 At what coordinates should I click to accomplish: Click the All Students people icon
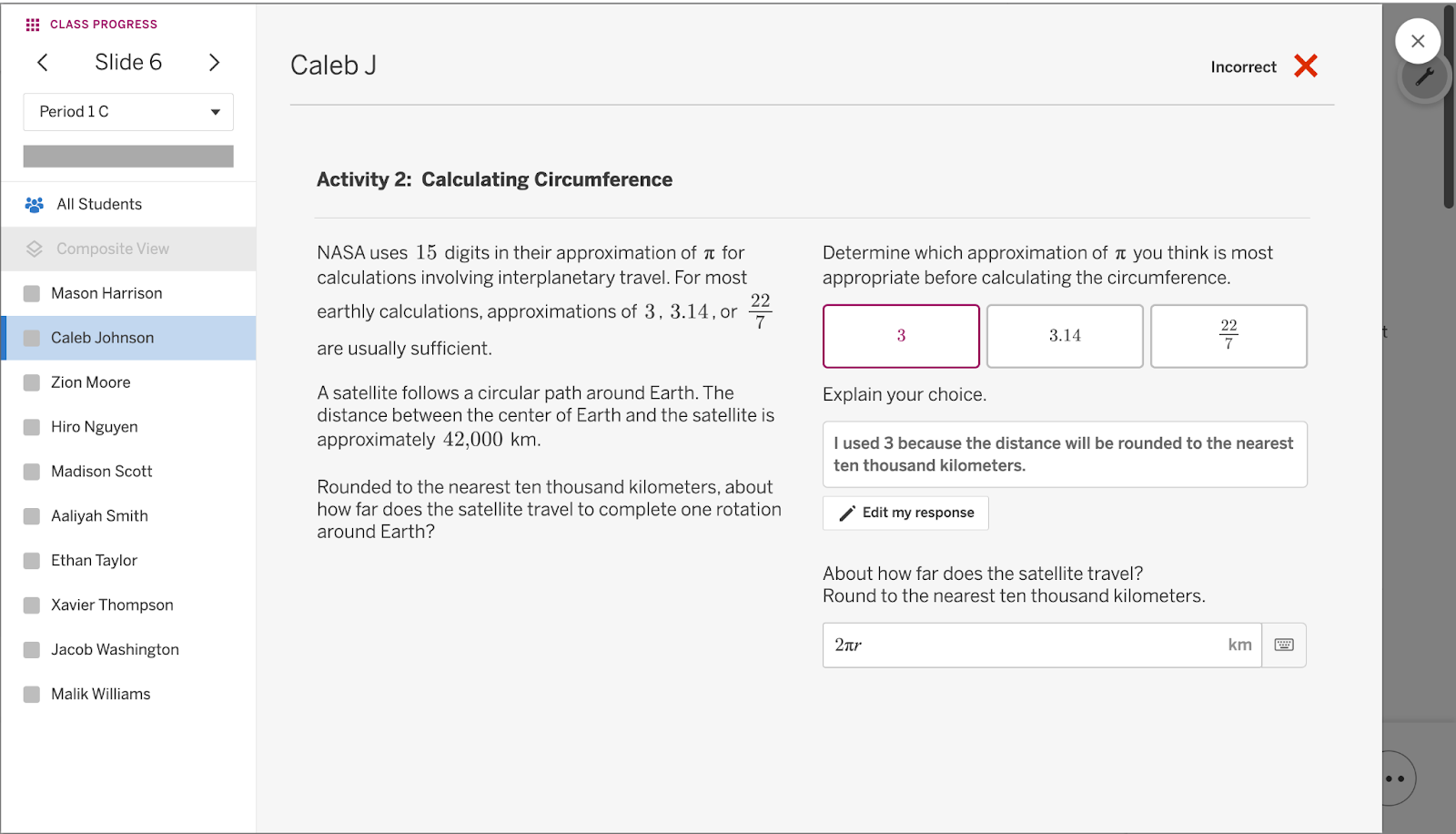35,205
